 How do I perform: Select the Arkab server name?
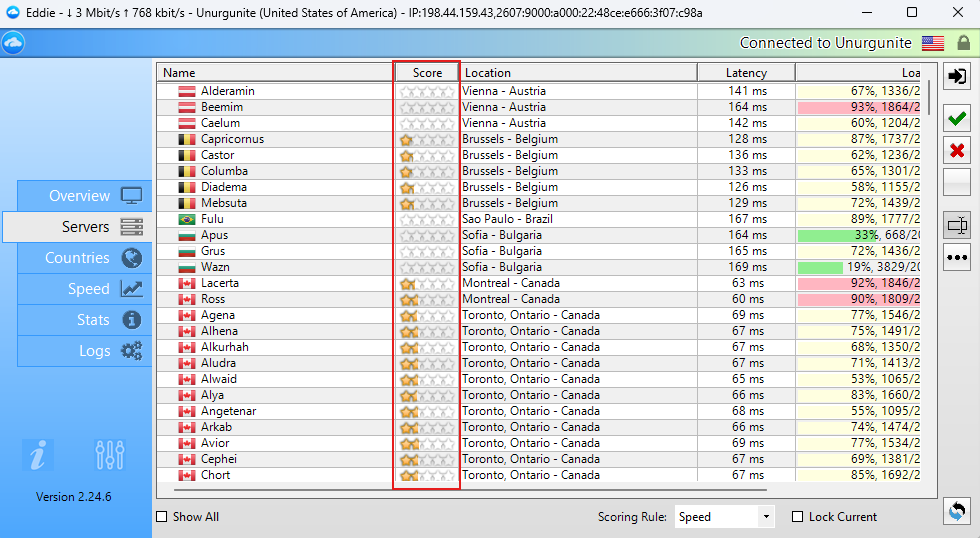tap(216, 427)
